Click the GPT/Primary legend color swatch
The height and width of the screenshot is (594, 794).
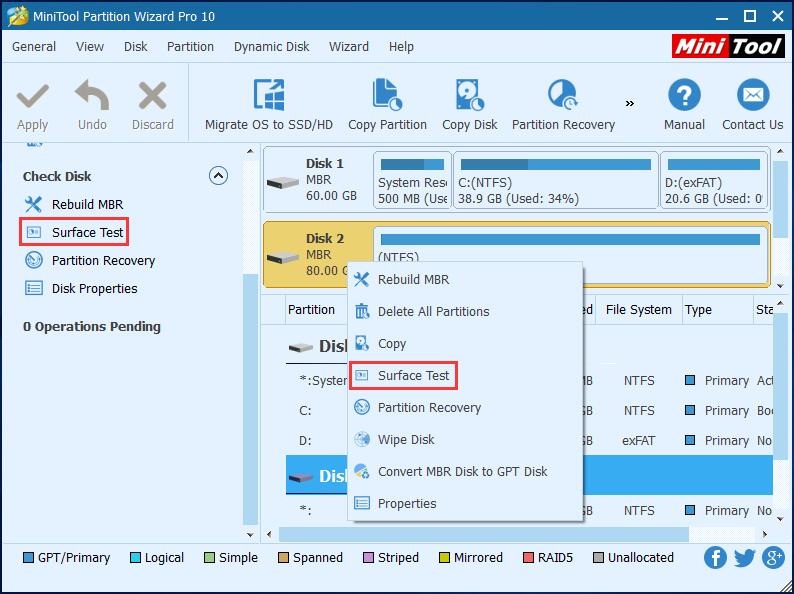click(28, 558)
